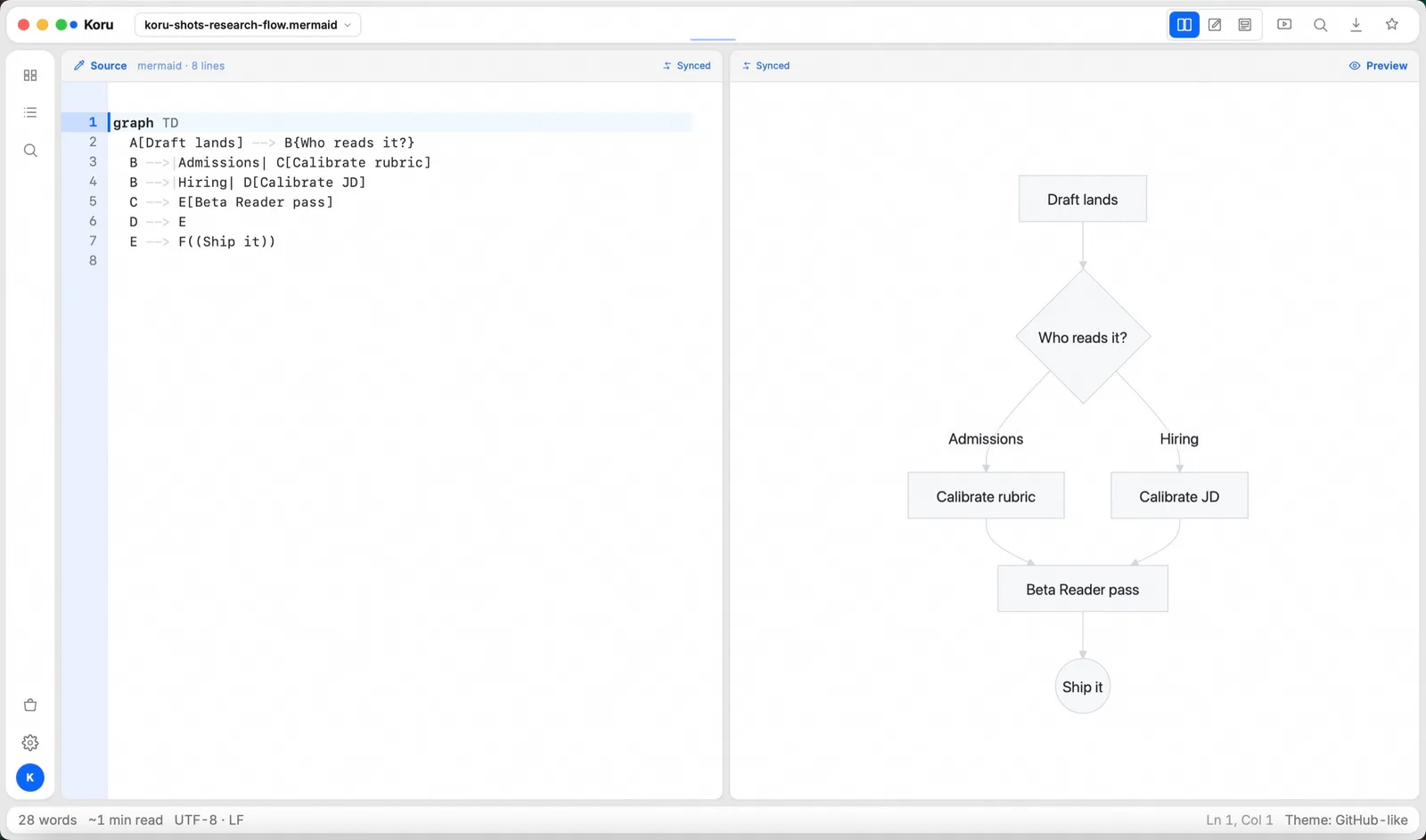Click the 'Draft lands' diagram node

point(1083,199)
